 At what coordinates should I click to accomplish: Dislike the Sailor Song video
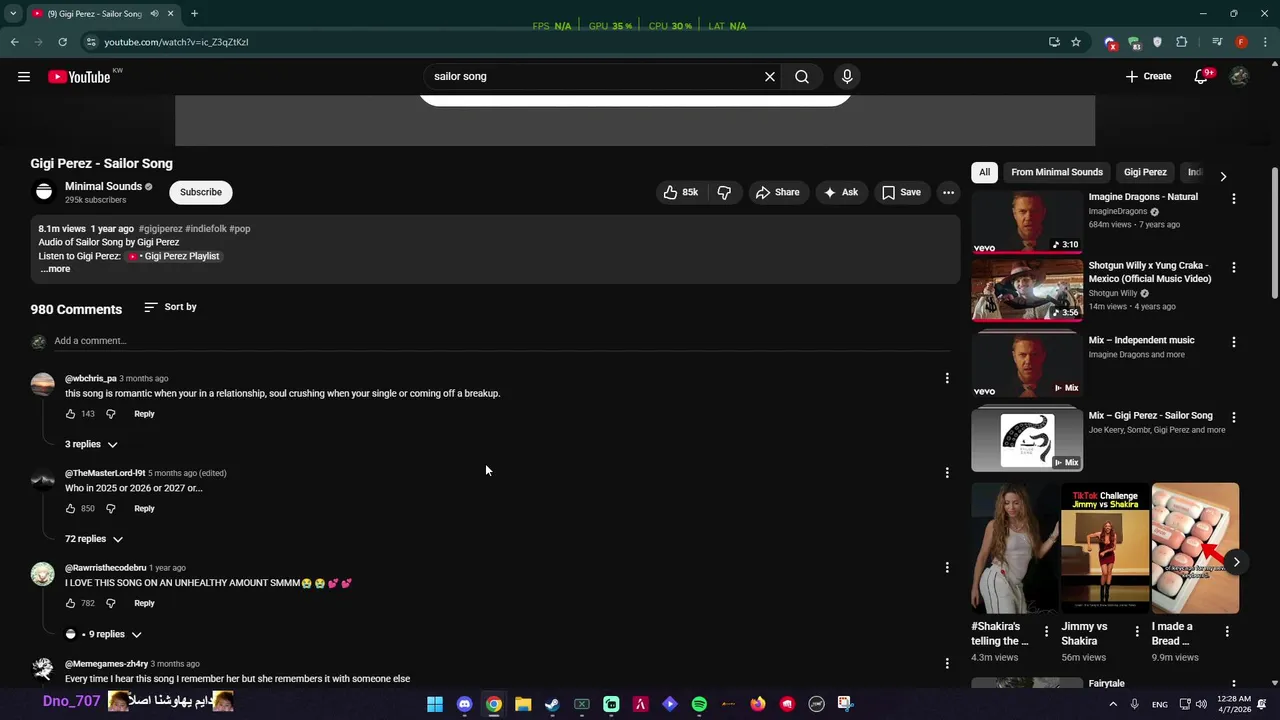point(725,192)
